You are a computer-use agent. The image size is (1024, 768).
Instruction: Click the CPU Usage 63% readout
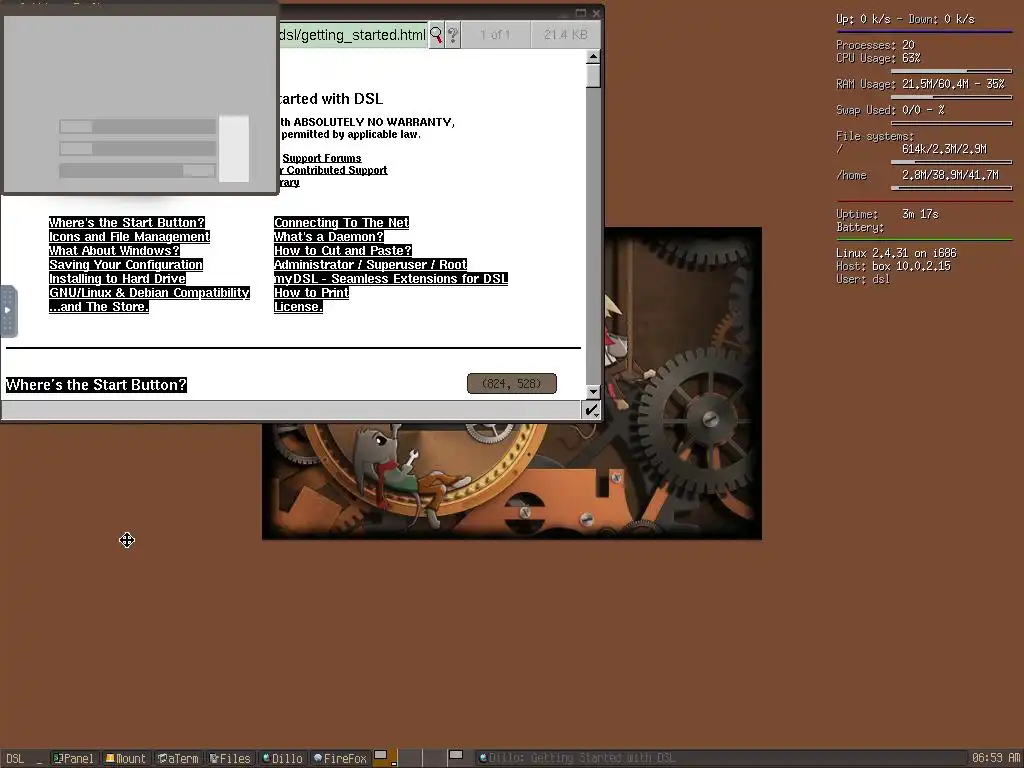pos(878,58)
